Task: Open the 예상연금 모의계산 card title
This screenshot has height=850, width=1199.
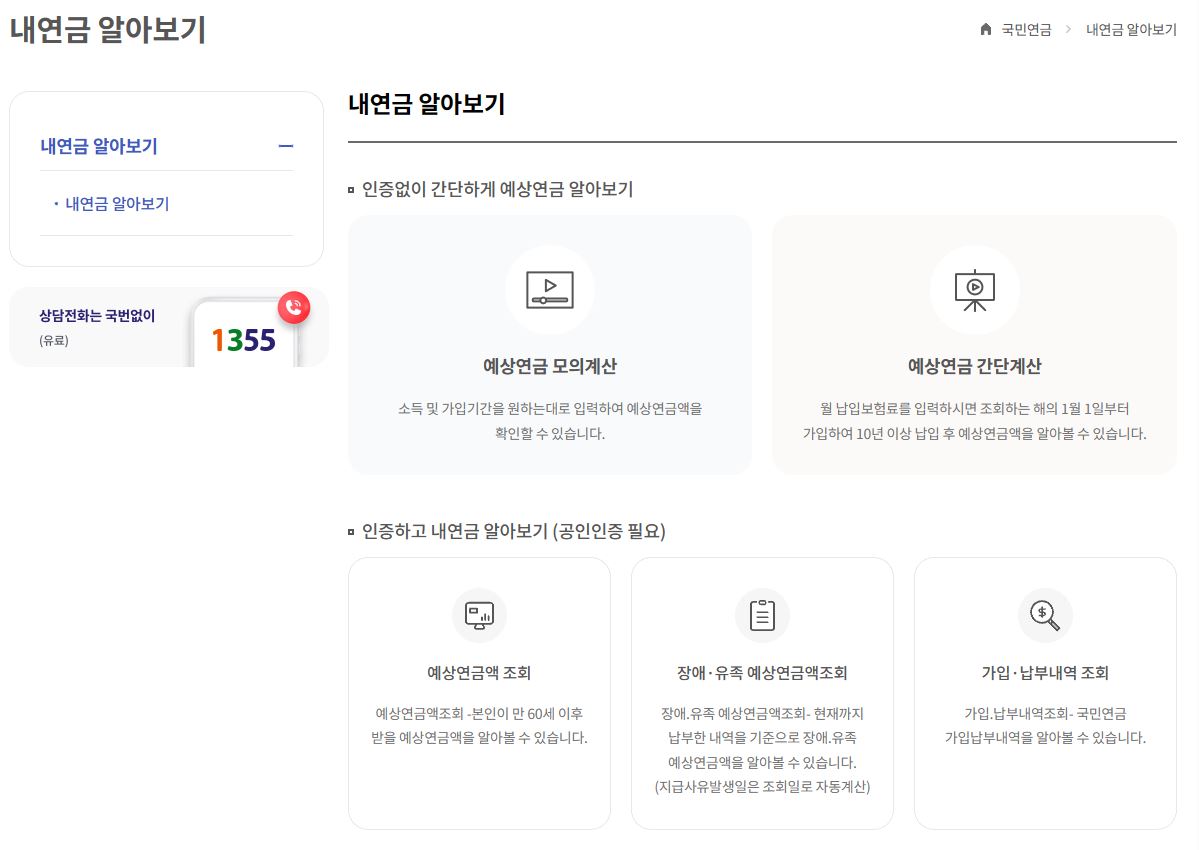Action: pyautogui.click(x=550, y=366)
